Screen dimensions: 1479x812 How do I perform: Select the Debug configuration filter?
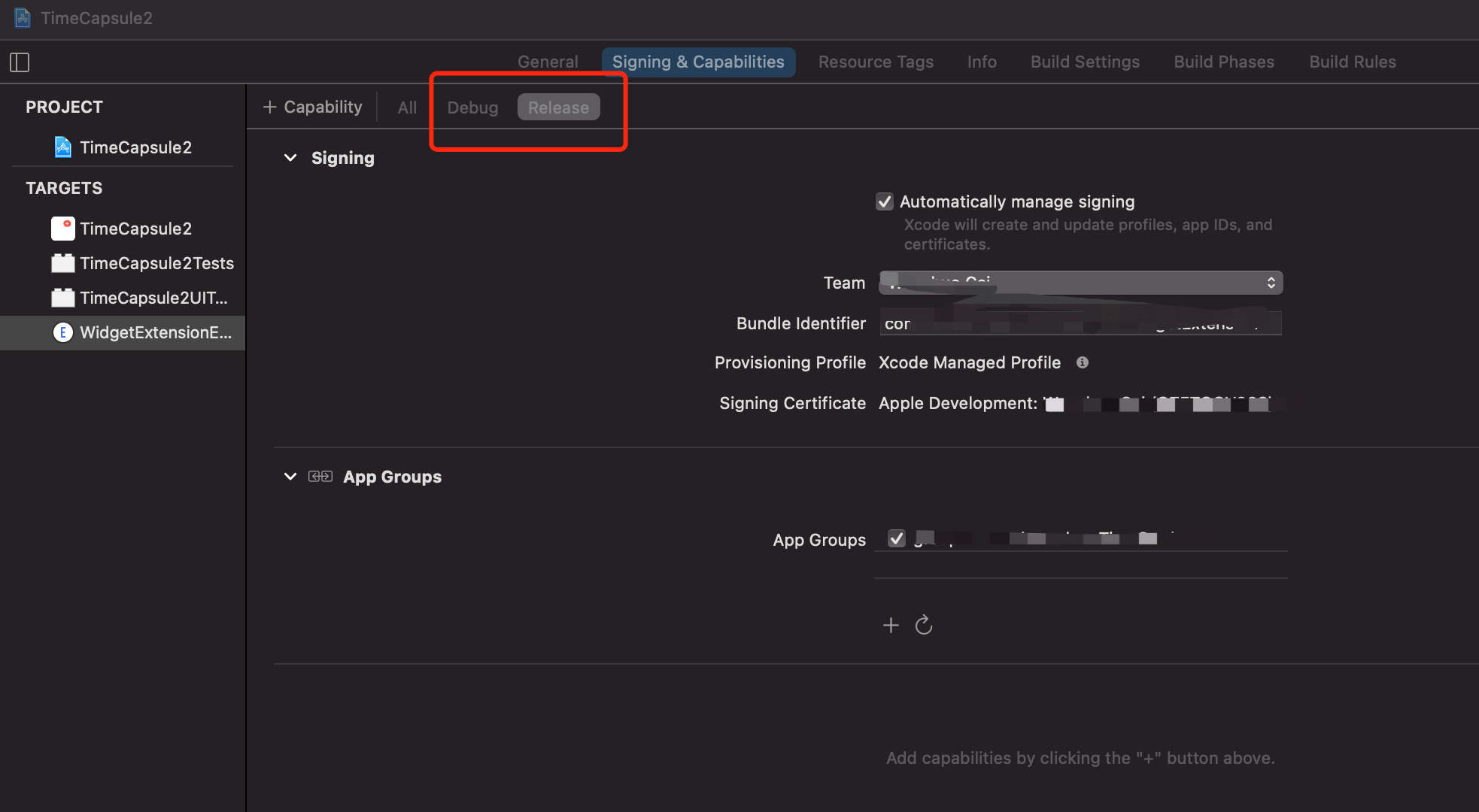coord(472,108)
